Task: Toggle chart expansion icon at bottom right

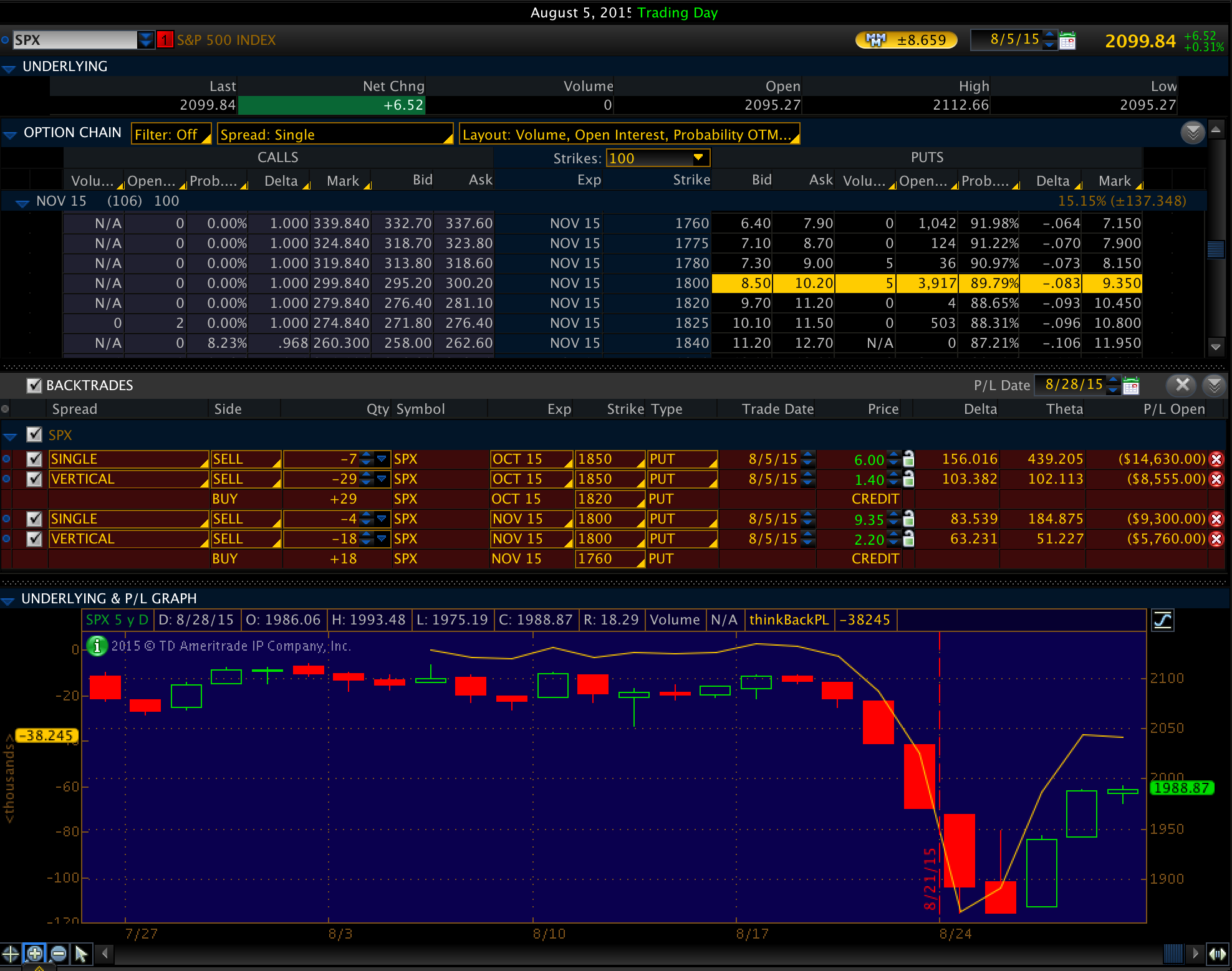Action: point(1218,954)
